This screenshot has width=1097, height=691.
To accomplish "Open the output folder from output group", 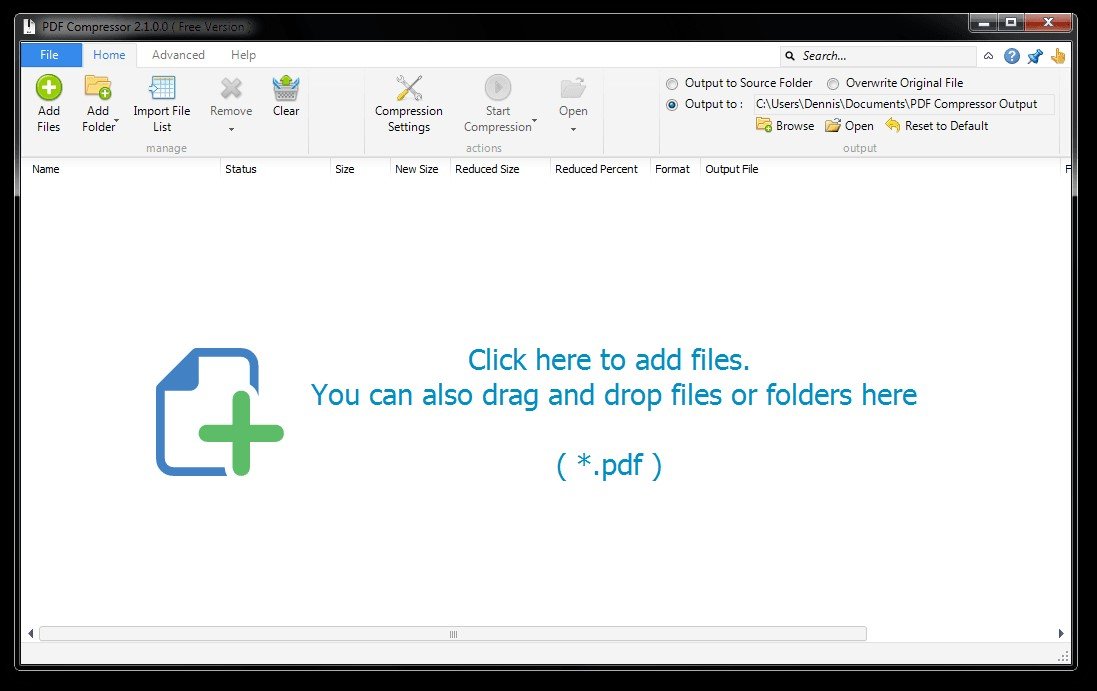I will tap(849, 126).
